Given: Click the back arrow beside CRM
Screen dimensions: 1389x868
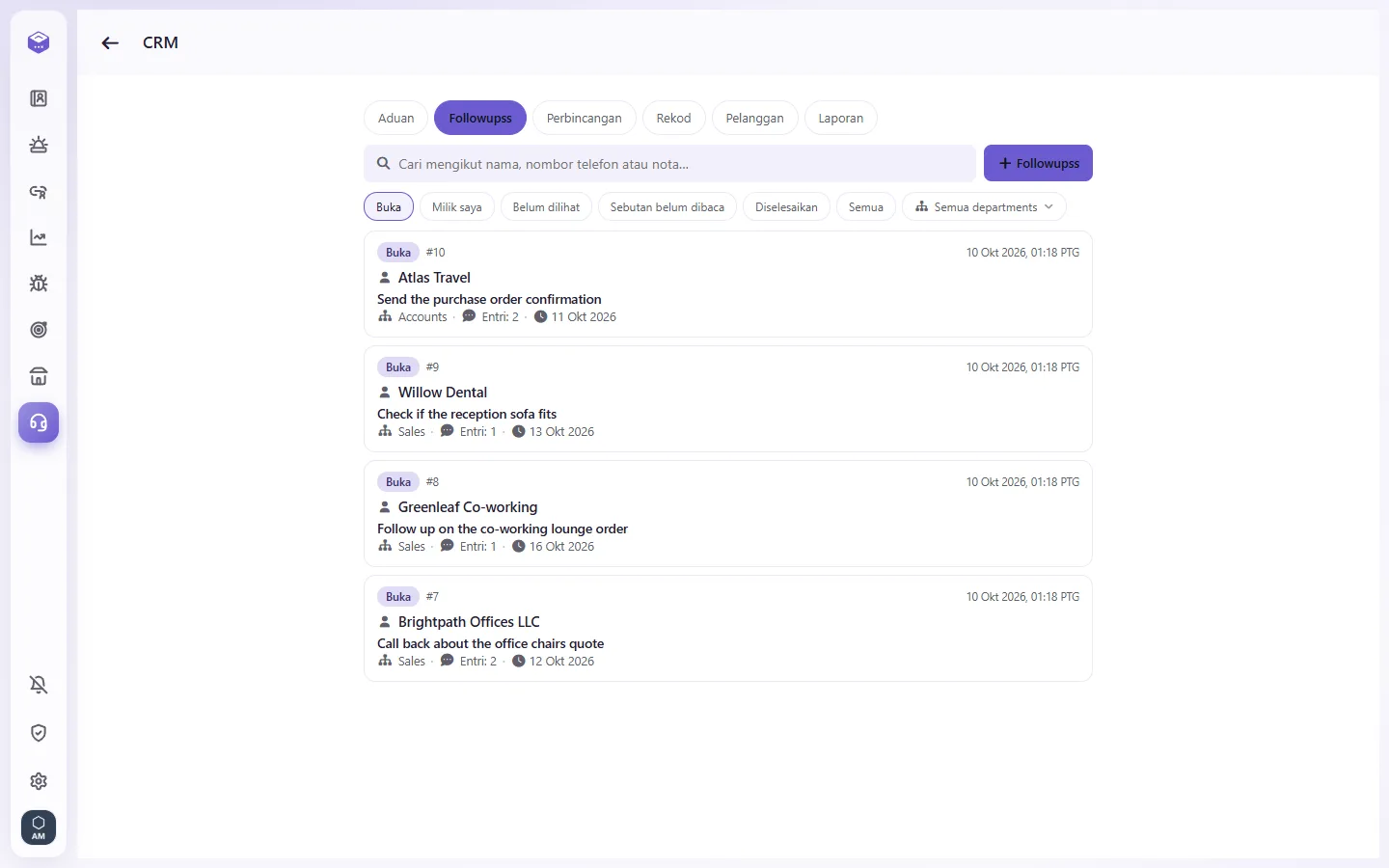Looking at the screenshot, I should click(110, 42).
